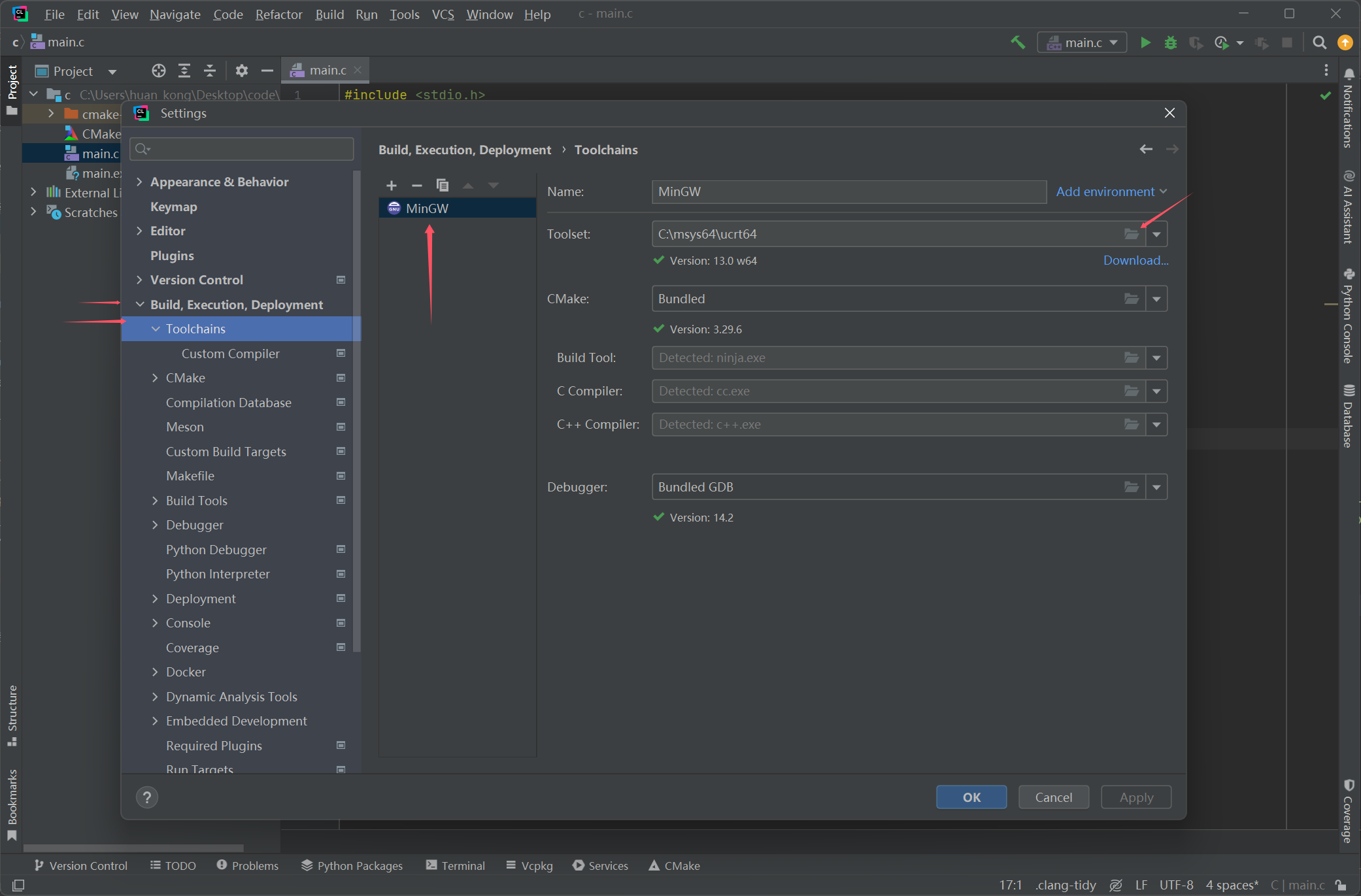Open the Build menu
The height and width of the screenshot is (896, 1361).
(x=329, y=14)
